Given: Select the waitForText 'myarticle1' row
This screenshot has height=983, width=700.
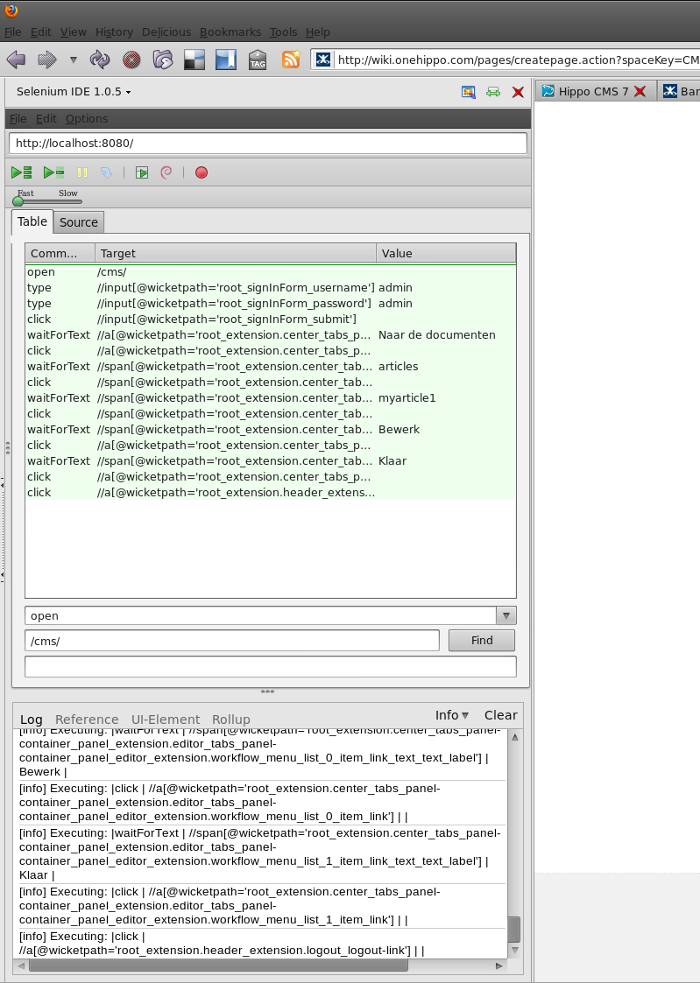Looking at the screenshot, I should (271, 398).
